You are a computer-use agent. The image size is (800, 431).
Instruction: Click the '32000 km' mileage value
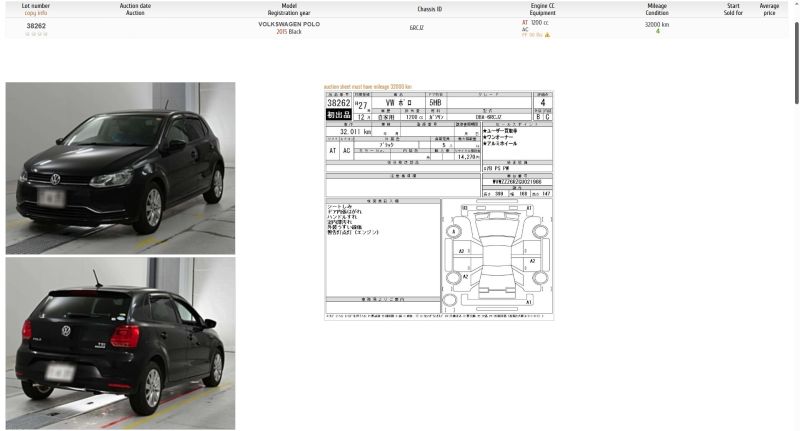tap(657, 24)
